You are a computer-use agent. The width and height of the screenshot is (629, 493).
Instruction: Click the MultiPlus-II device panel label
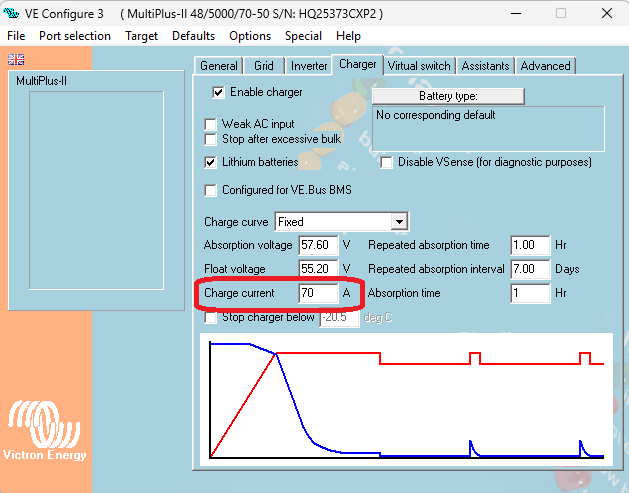coord(41,81)
